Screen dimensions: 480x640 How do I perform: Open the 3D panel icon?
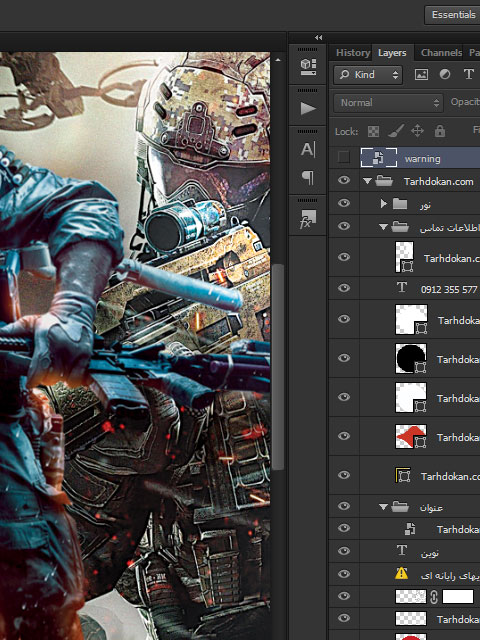(x=308, y=66)
